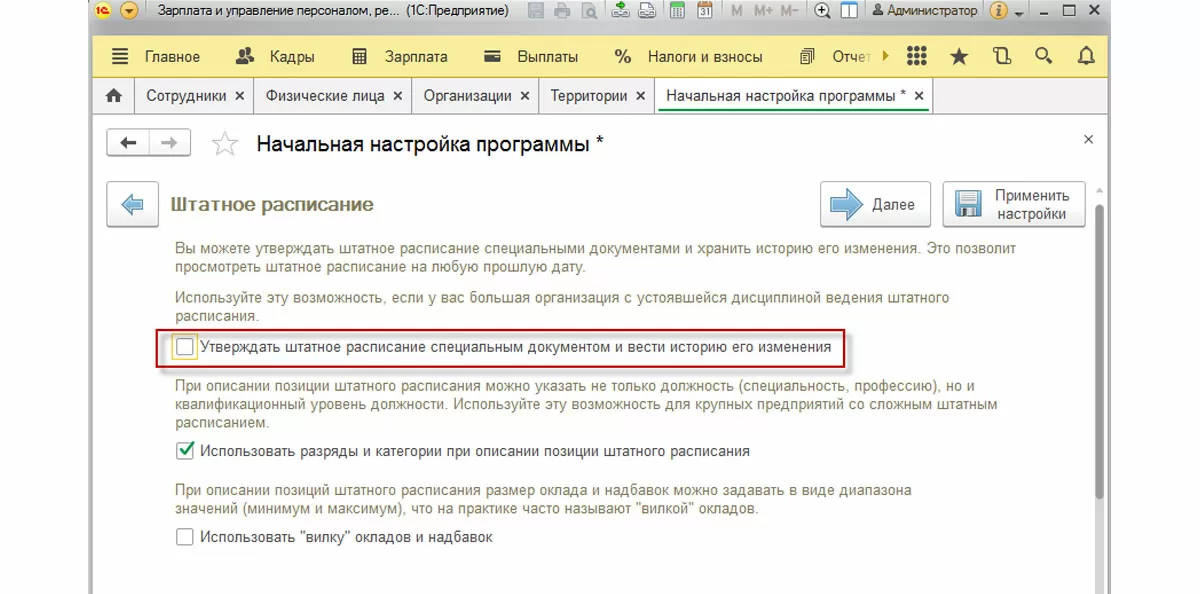This screenshot has width=1200, height=594.
Task: Open the Кадры section
Action: pos(275,56)
